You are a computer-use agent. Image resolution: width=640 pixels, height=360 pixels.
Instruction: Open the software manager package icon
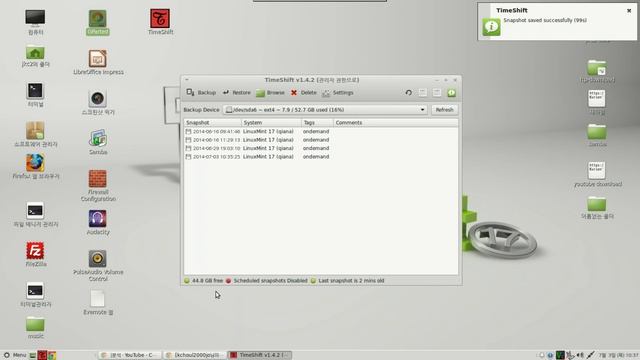[35, 134]
